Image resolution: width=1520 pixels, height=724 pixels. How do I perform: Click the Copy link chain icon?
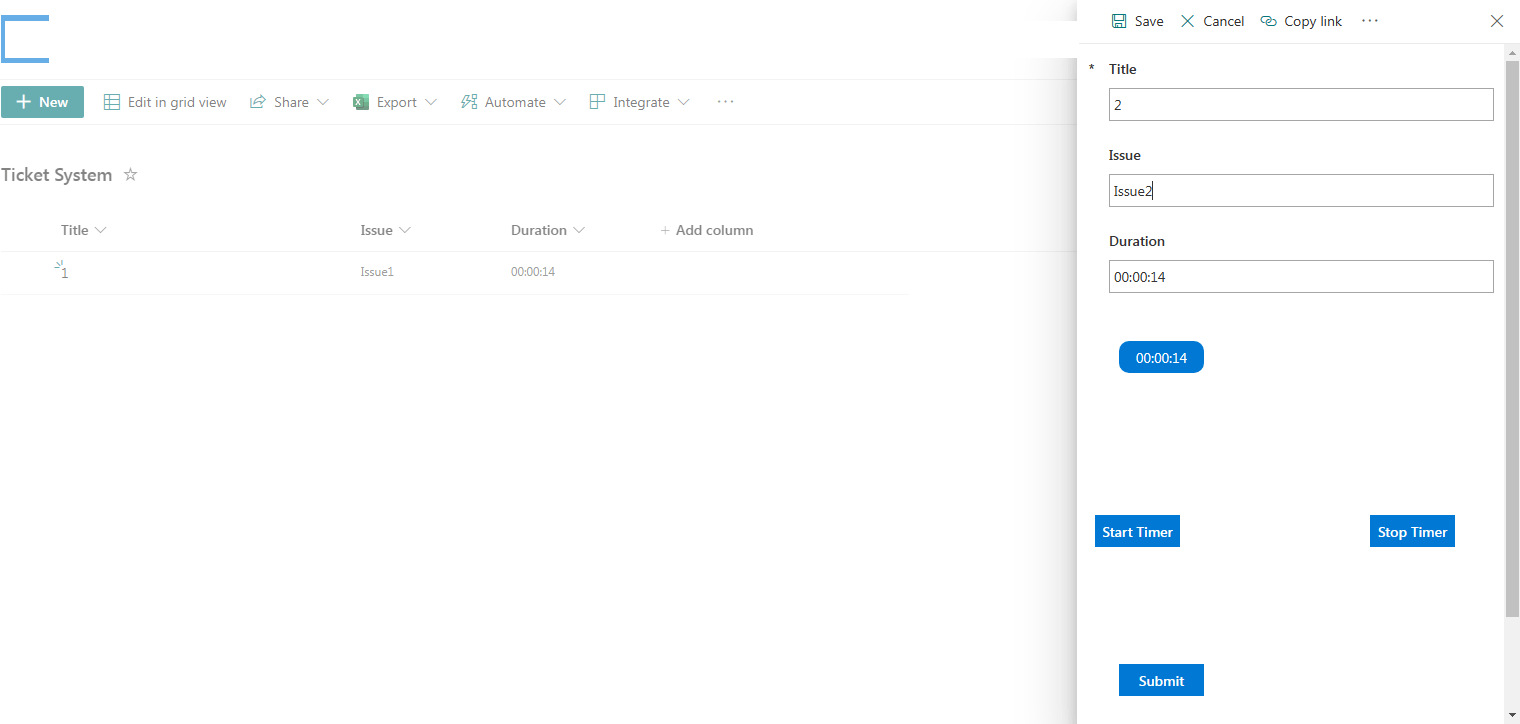1269,21
